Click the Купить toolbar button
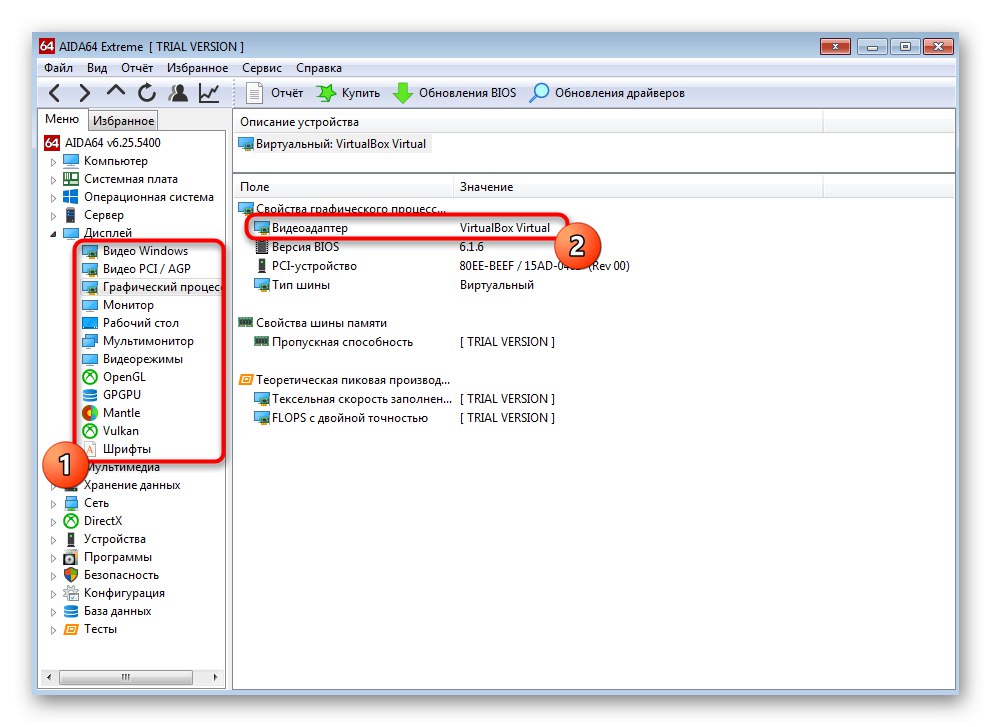The height and width of the screenshot is (727, 991). (348, 93)
